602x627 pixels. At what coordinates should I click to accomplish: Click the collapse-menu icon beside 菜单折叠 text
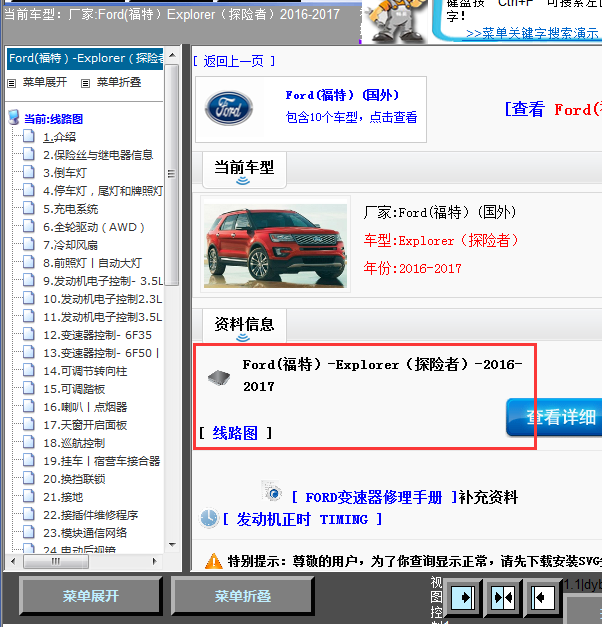(85, 83)
